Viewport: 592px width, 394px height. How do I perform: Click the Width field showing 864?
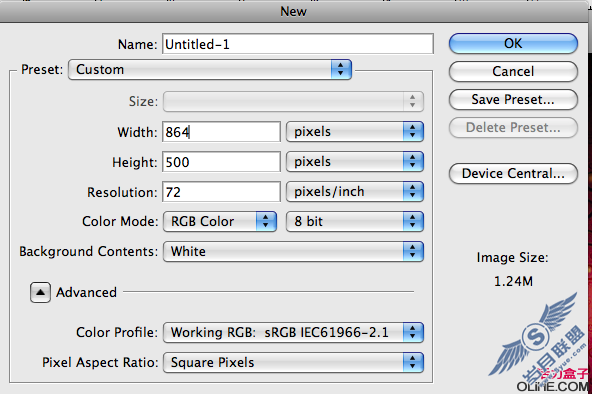(x=222, y=132)
